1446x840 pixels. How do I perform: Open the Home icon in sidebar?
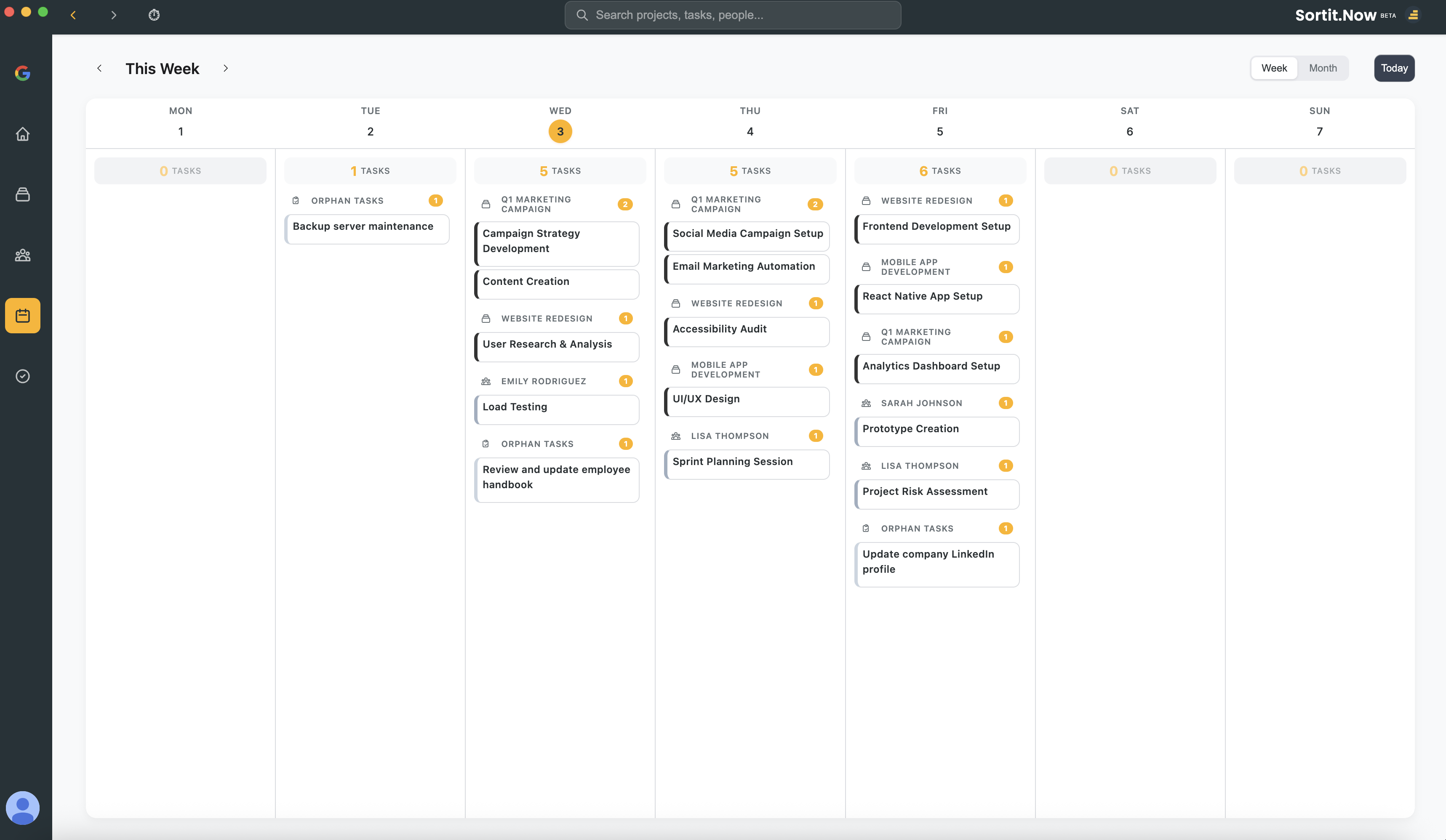click(x=22, y=134)
